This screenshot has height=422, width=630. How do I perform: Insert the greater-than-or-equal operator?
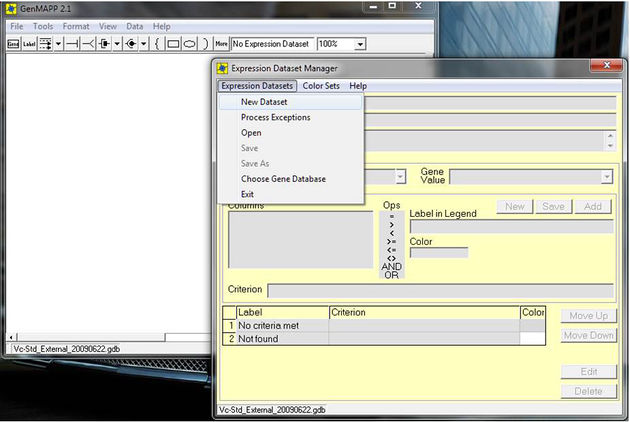pos(392,242)
